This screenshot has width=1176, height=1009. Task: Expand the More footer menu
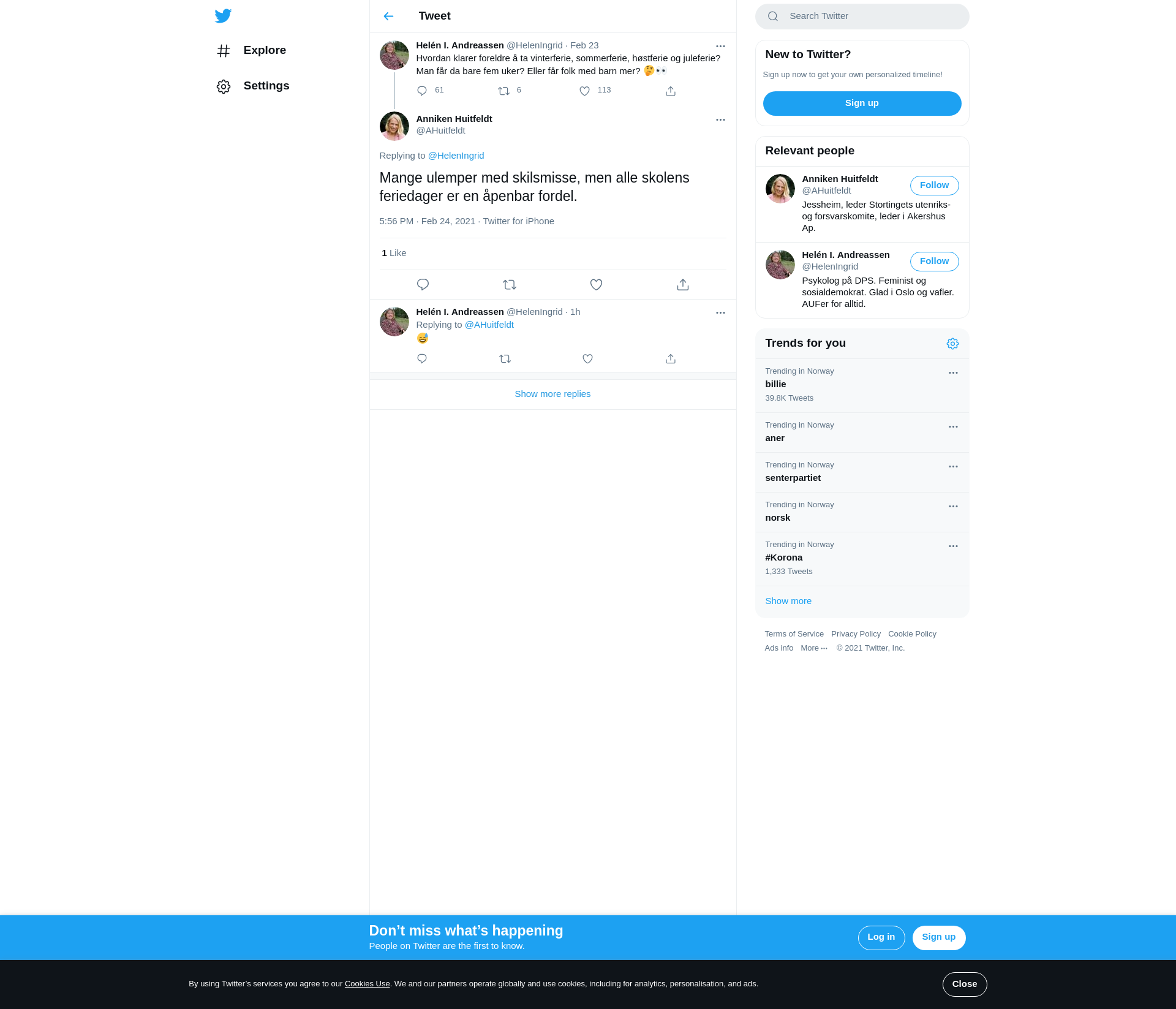814,648
